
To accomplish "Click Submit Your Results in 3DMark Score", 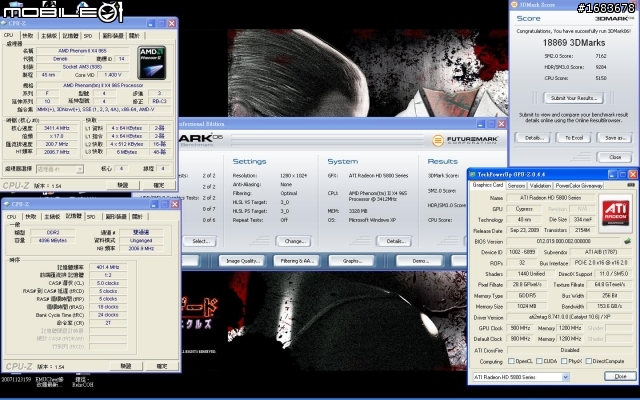I will 573,98.
